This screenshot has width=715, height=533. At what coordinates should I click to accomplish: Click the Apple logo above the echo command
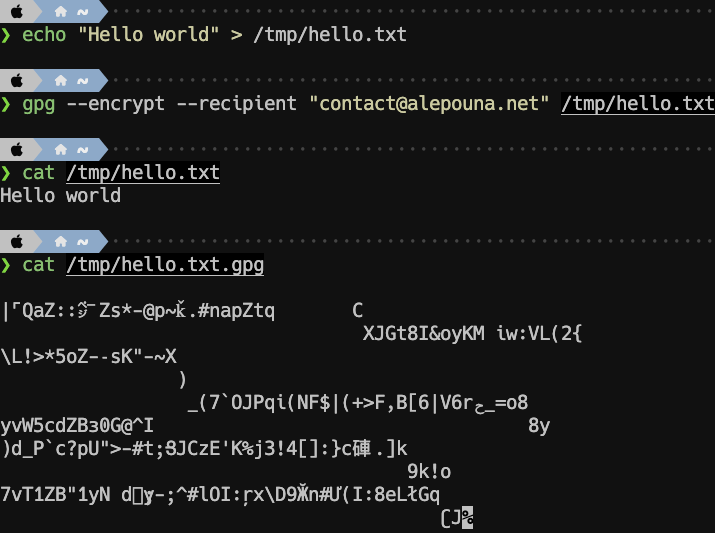click(15, 11)
